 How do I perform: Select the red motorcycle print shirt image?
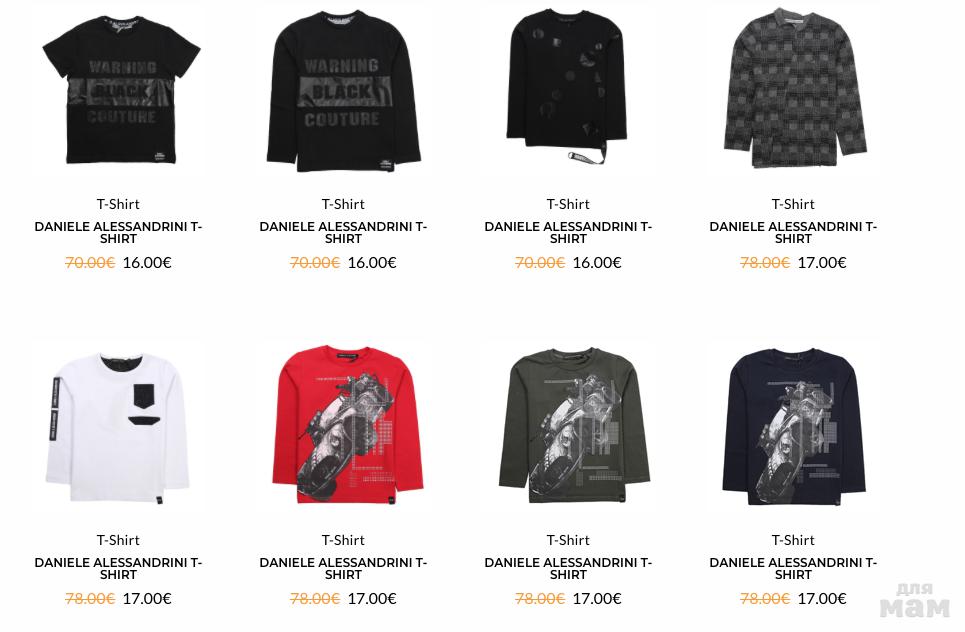(x=347, y=425)
